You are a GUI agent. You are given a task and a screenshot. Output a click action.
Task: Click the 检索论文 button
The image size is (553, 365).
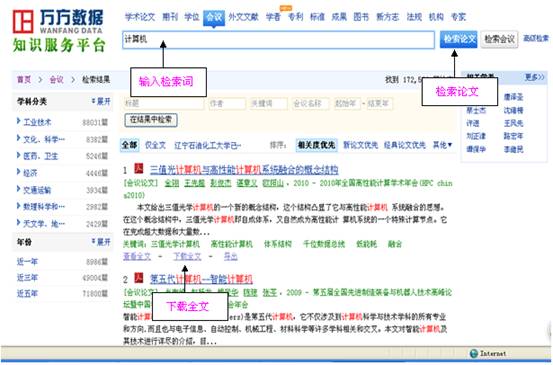click(x=458, y=39)
